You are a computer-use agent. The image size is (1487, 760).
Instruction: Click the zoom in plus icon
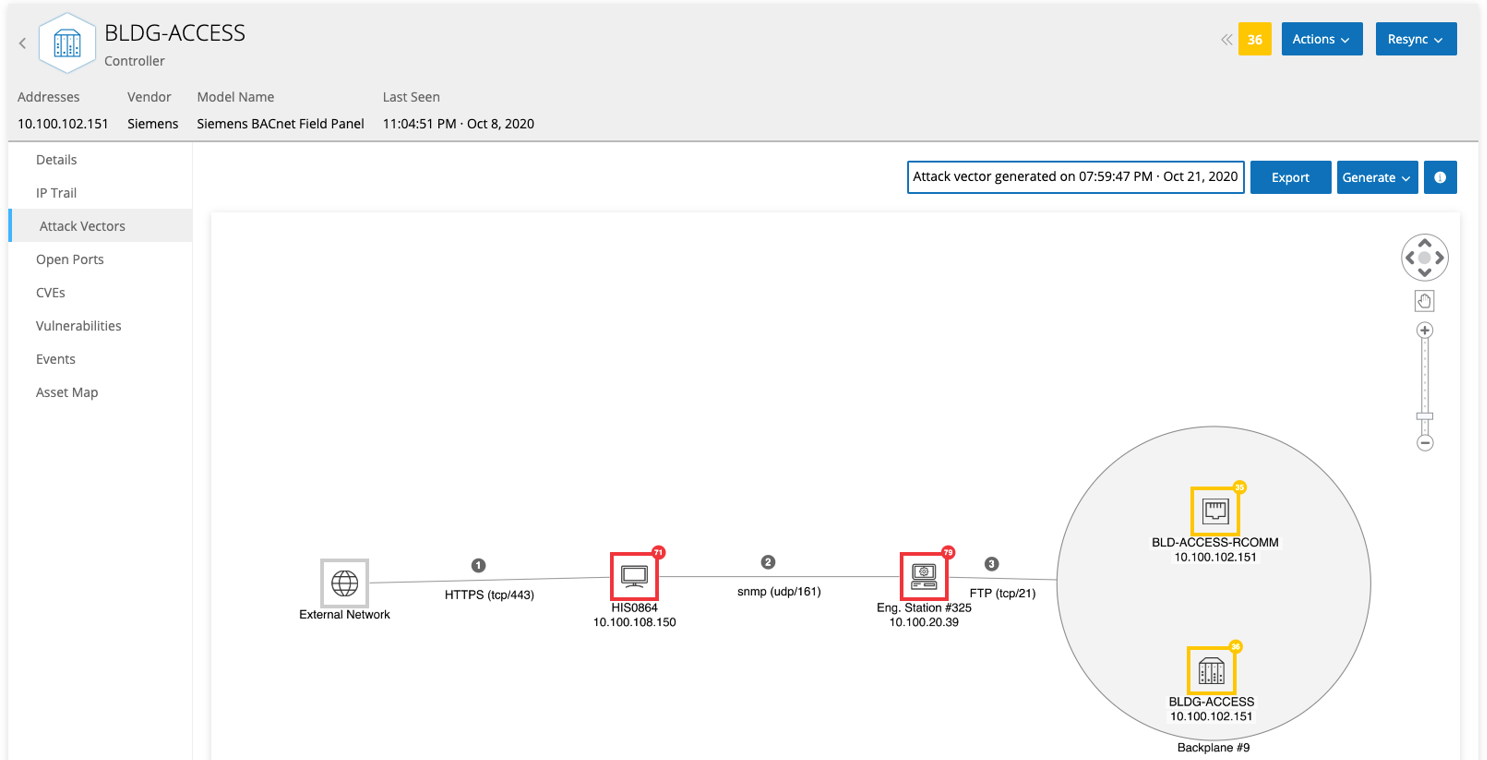[x=1425, y=330]
